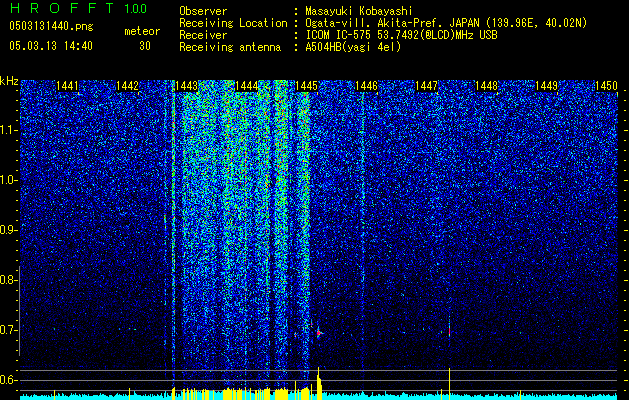Click the 0.8 kHz frequency axis label
This screenshot has height=400, width=629.
(x=8, y=280)
